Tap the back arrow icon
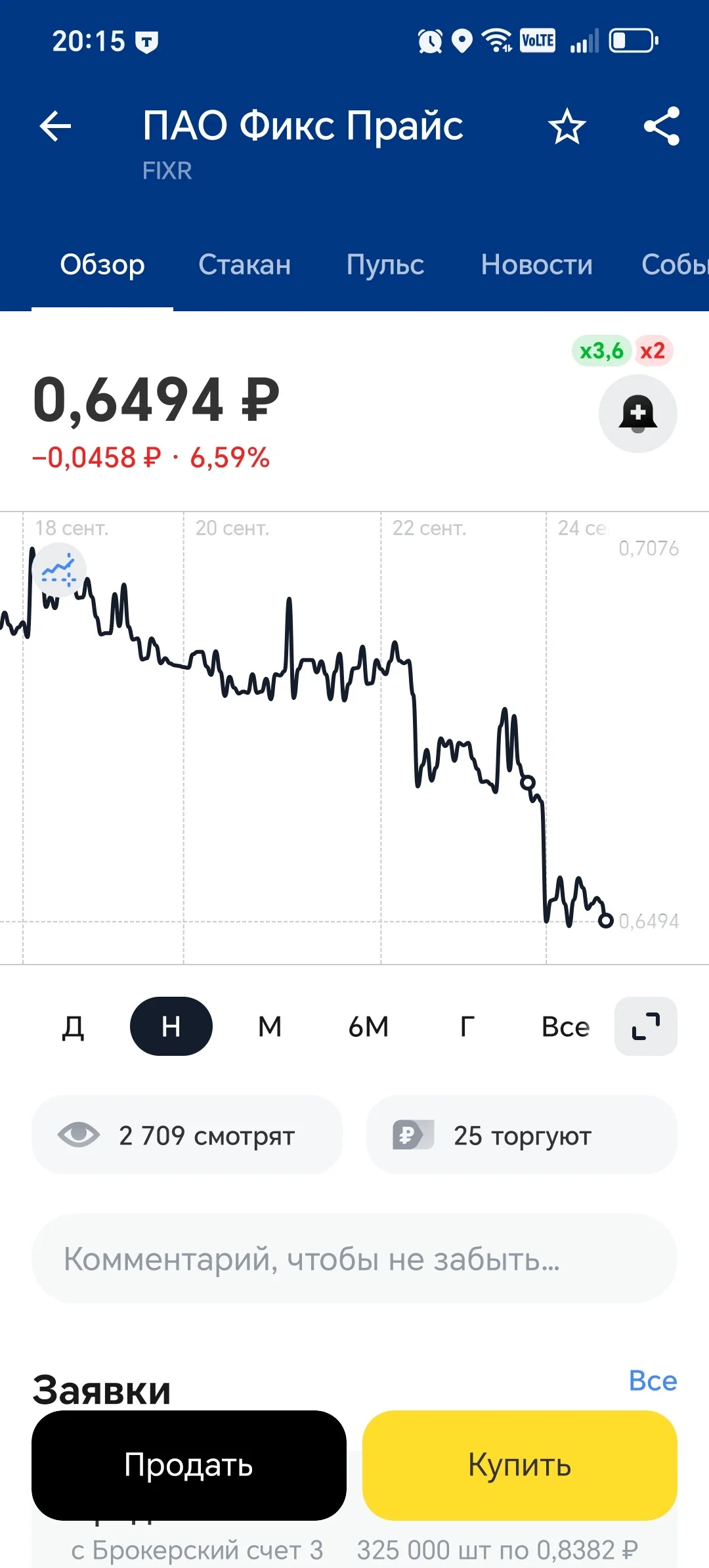709x1568 pixels. (x=55, y=126)
